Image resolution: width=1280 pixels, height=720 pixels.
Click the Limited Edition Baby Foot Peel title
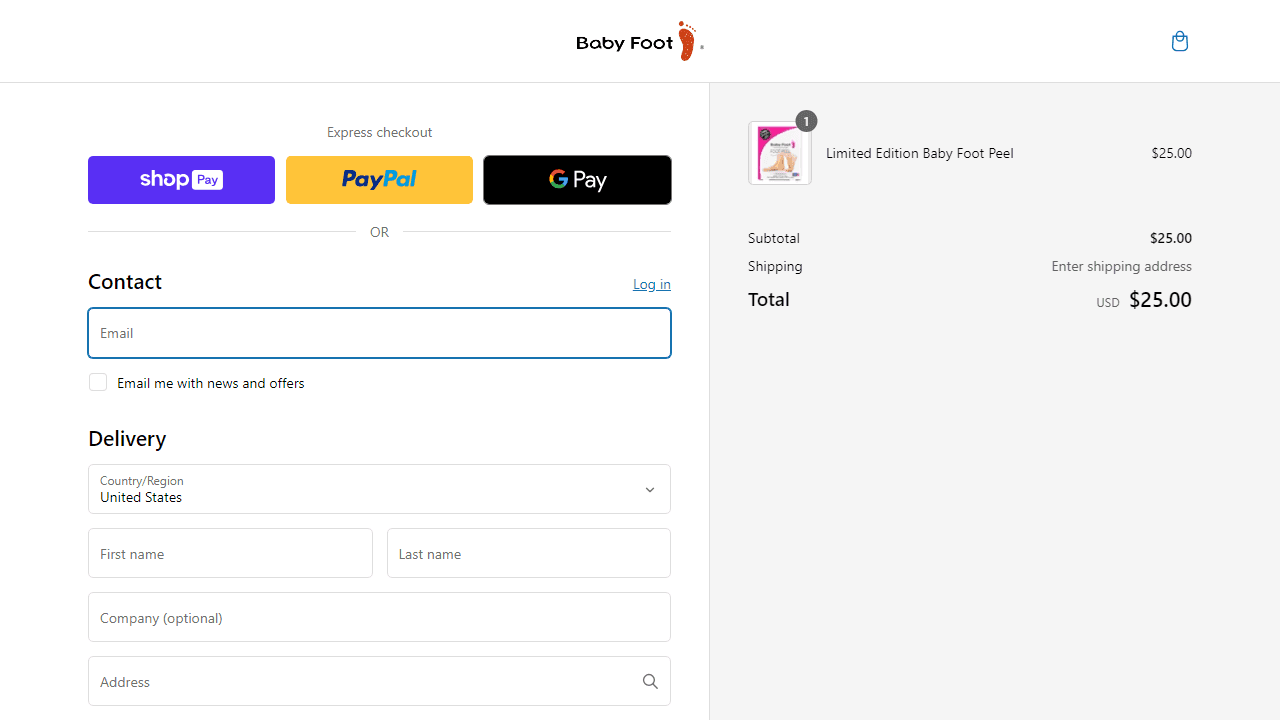pos(920,153)
